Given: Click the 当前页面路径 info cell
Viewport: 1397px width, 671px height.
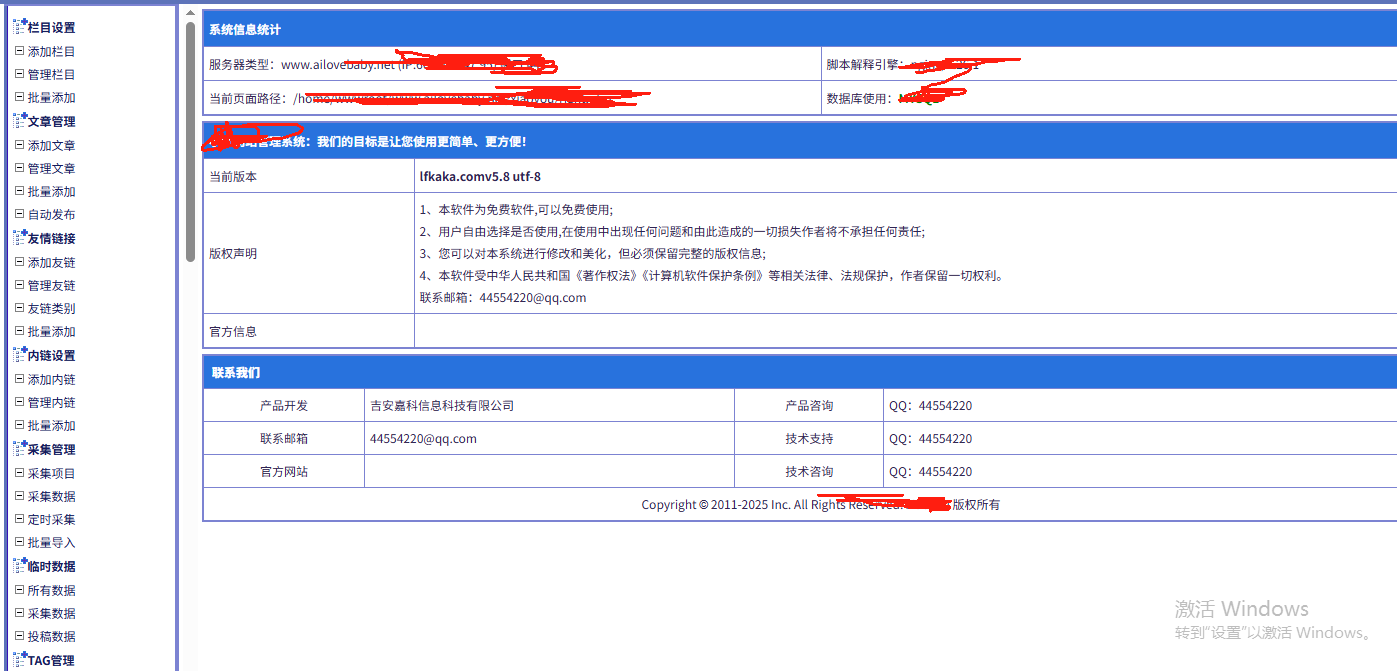Looking at the screenshot, I should pos(512,98).
